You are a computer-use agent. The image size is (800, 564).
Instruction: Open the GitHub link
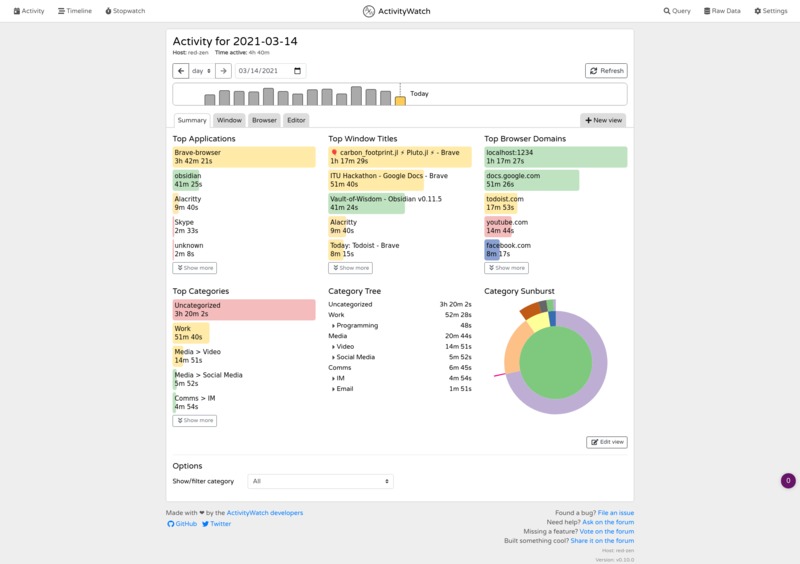[182, 524]
